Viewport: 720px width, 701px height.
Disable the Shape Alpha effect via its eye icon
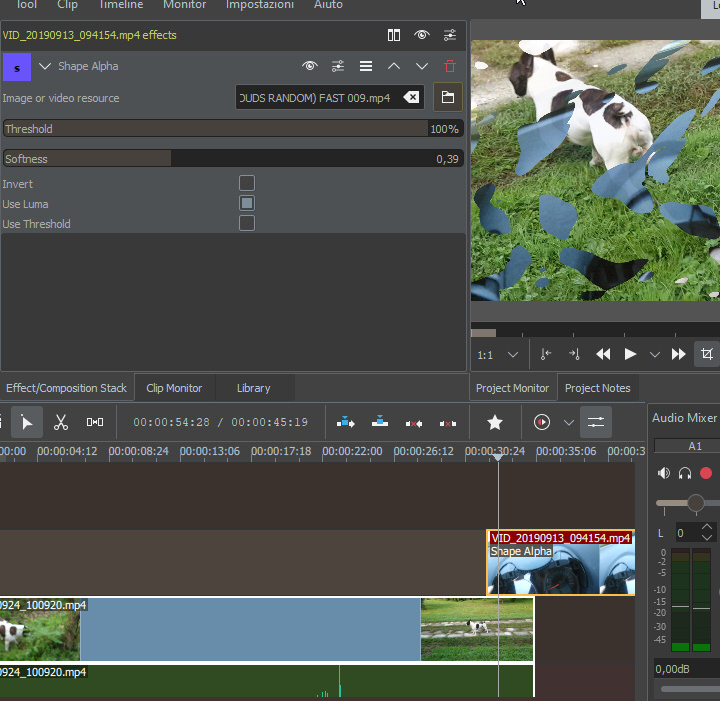[310, 66]
